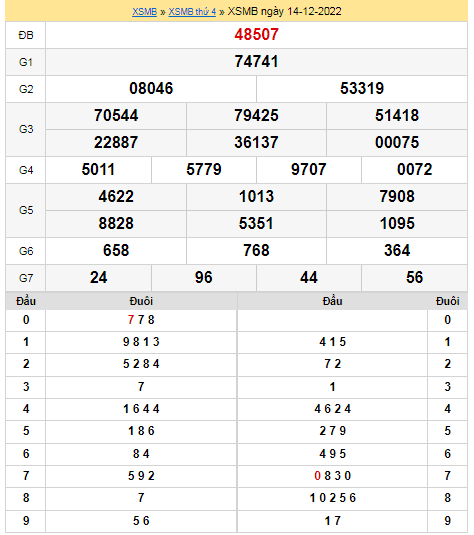Click the G4 row label
Screen dimensions: 474x535
click(26, 170)
